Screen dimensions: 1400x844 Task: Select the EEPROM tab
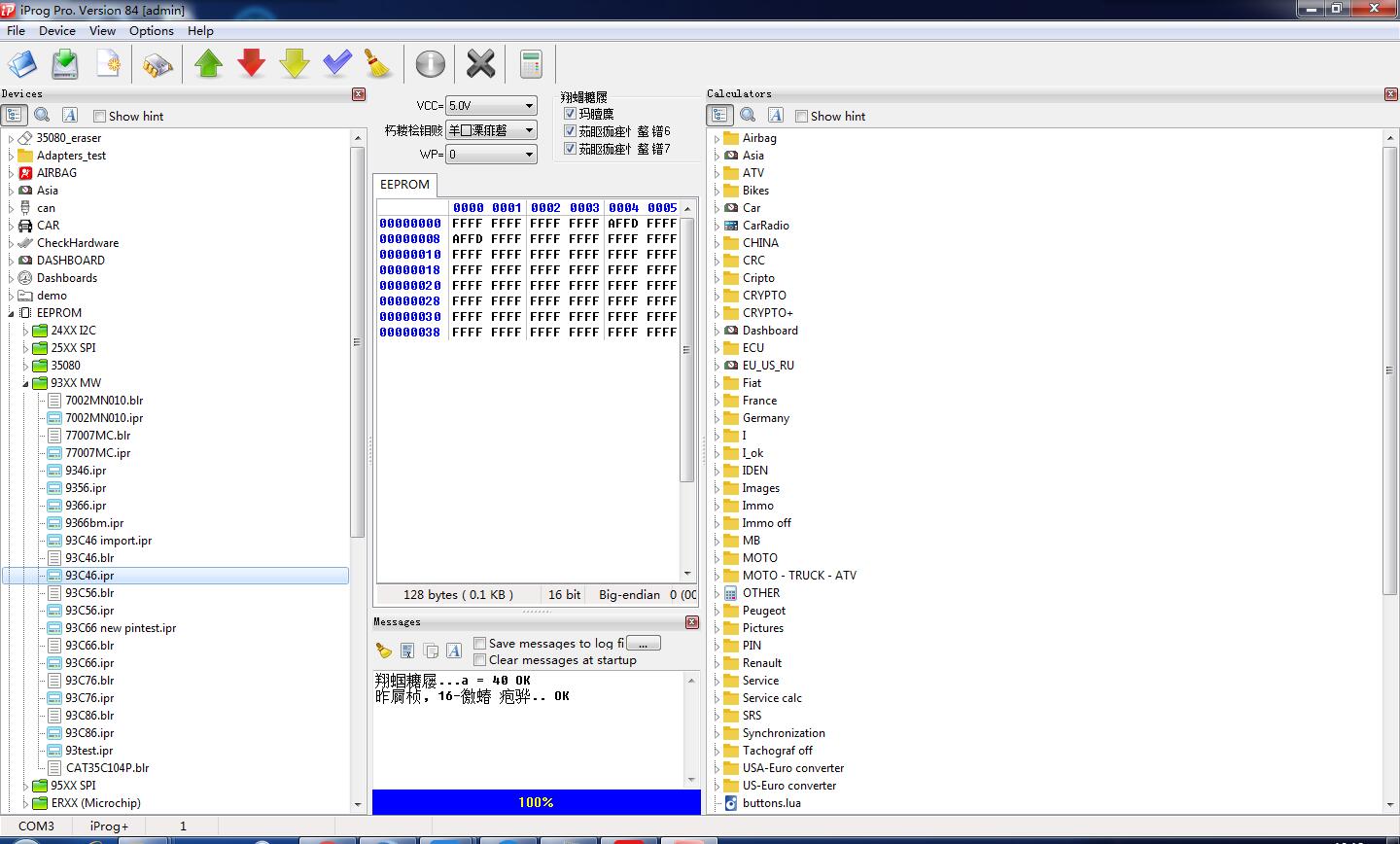coord(404,184)
